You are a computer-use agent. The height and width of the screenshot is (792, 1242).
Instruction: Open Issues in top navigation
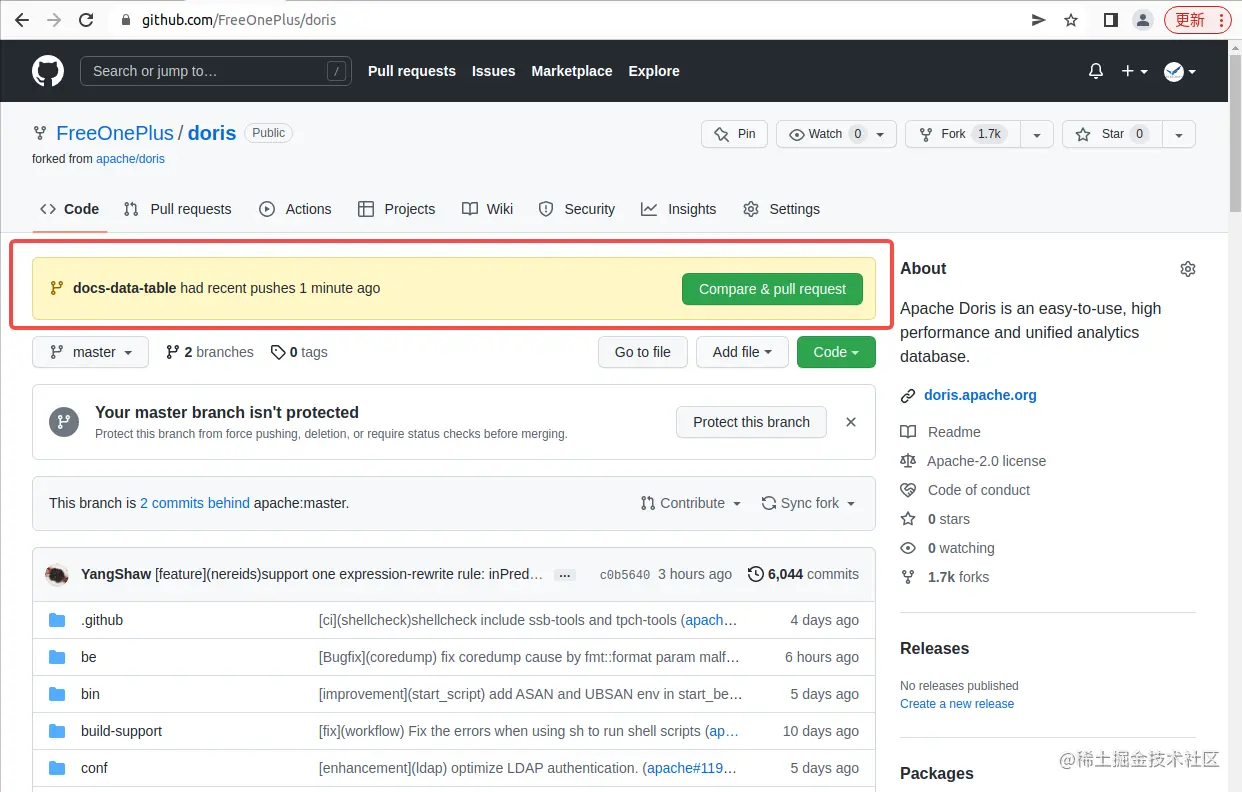493,71
